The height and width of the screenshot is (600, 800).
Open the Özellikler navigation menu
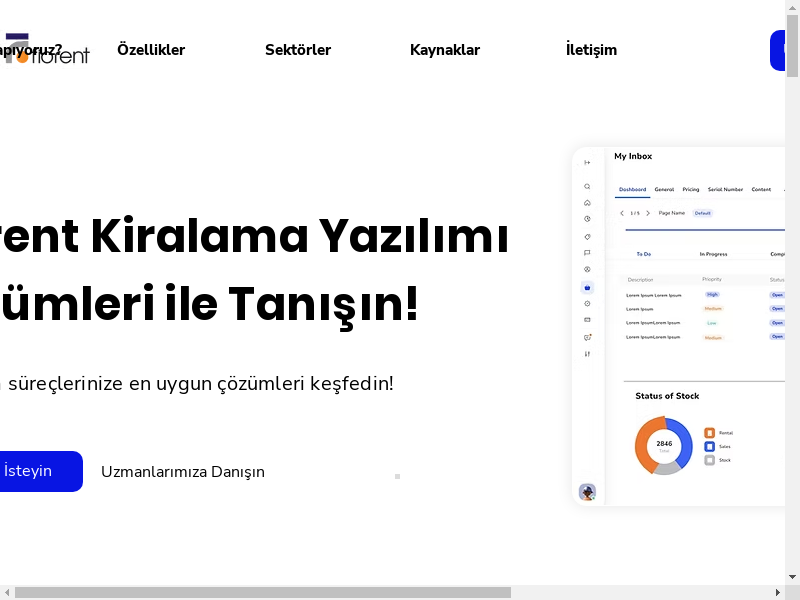pyautogui.click(x=151, y=50)
